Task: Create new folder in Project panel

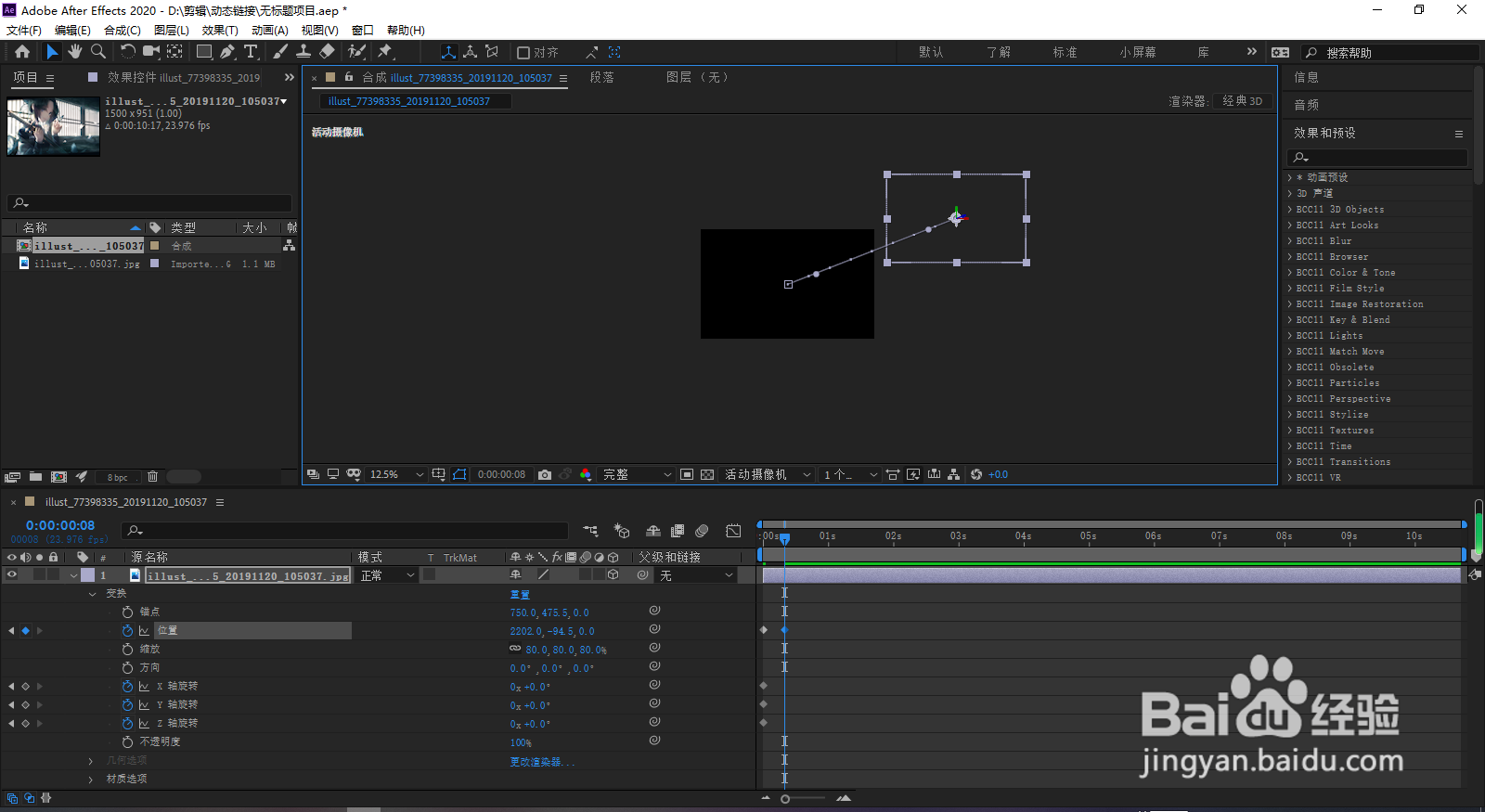Action: pos(35,477)
